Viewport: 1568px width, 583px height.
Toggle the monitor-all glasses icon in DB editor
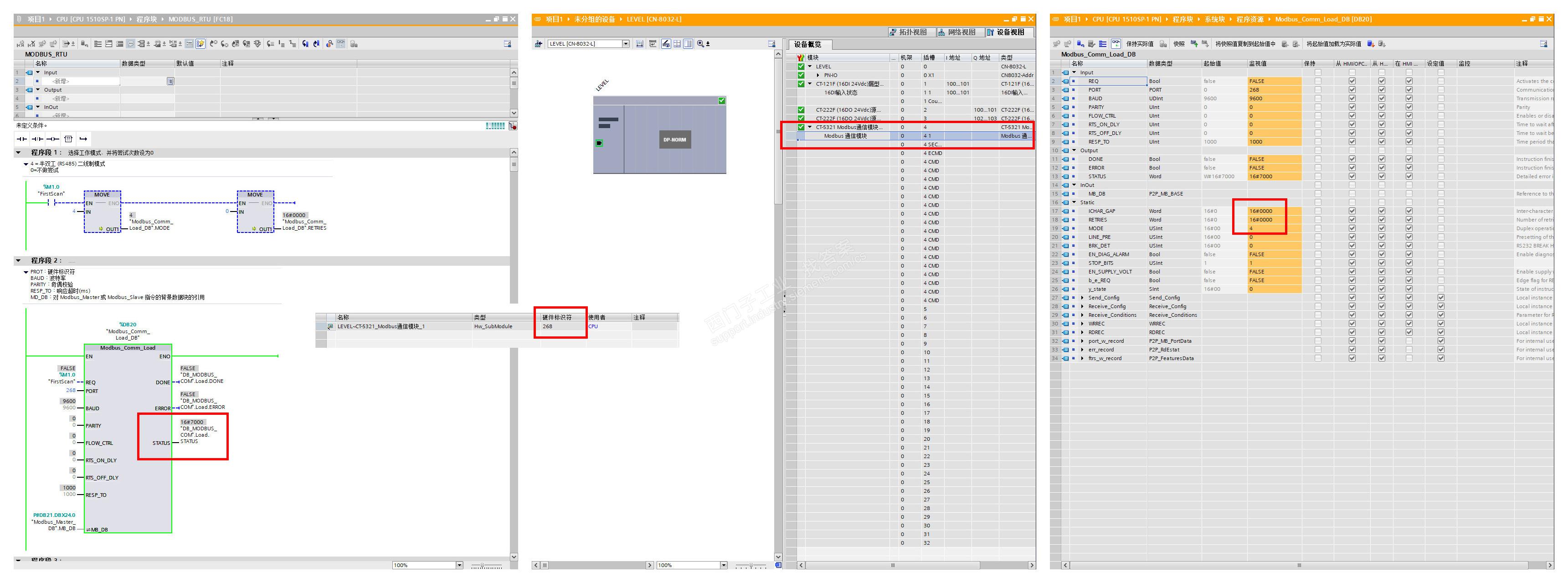(x=1116, y=44)
